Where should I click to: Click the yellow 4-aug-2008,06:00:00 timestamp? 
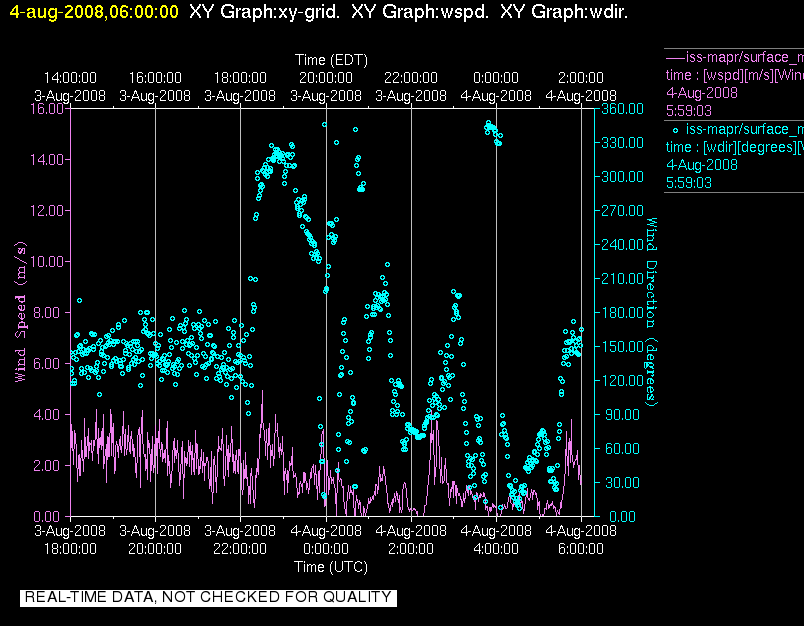(x=94, y=11)
